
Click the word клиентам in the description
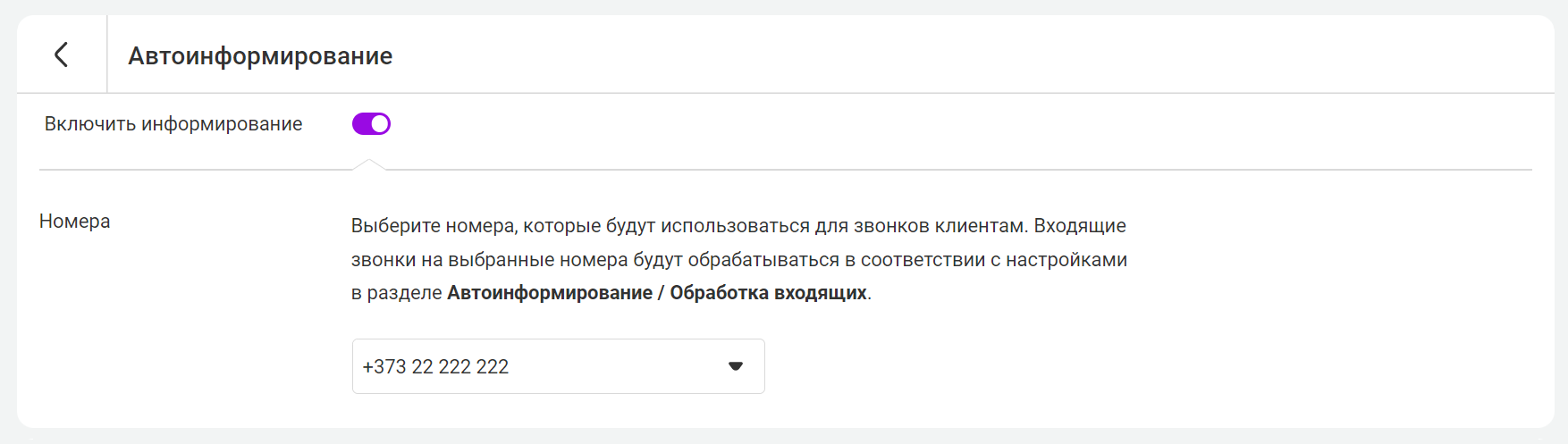[x=981, y=226]
